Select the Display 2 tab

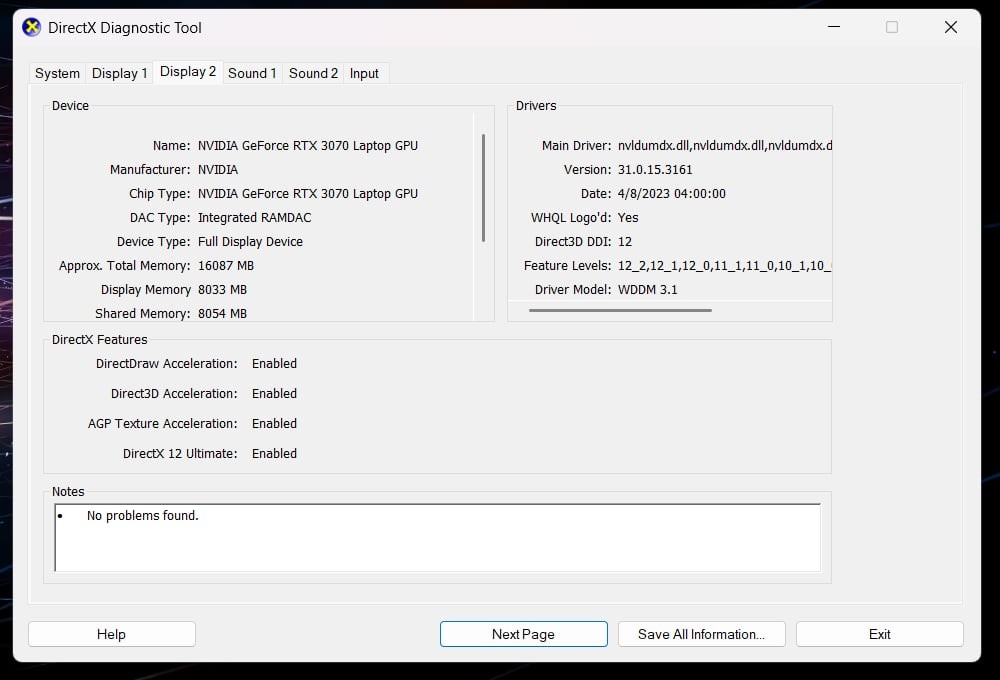coord(188,71)
